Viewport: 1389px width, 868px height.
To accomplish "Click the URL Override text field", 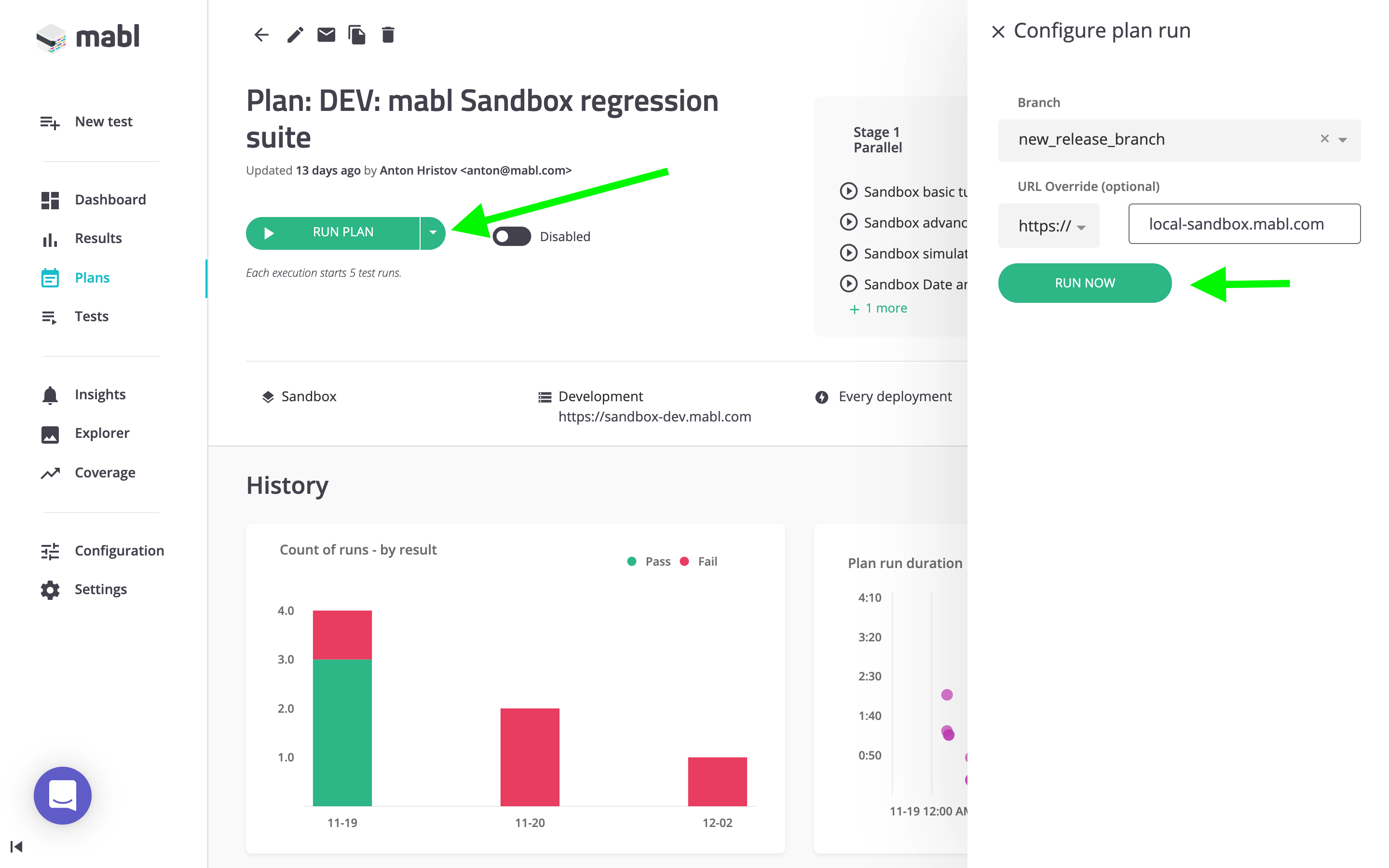I will 1244,224.
